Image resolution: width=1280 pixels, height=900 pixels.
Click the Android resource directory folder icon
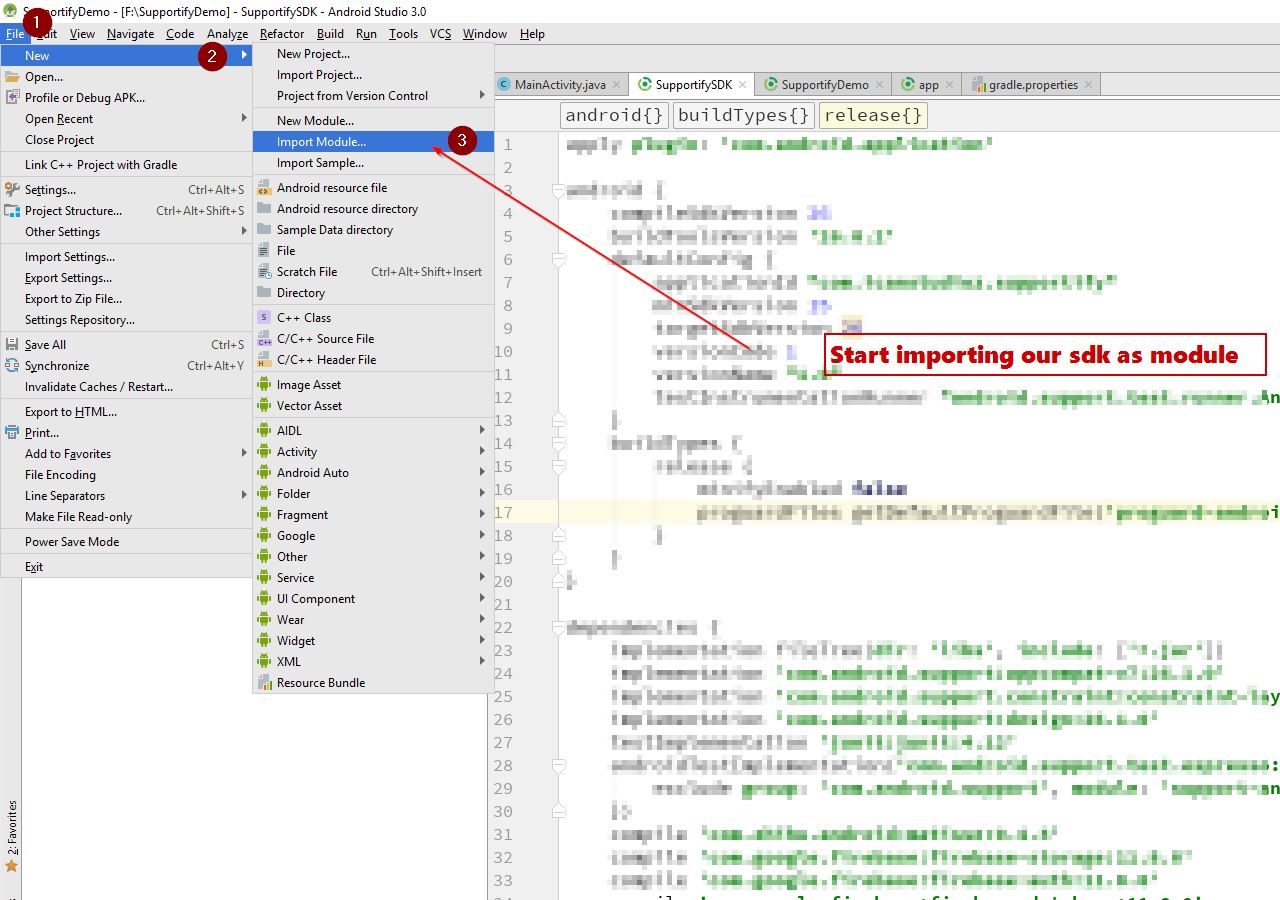pos(264,209)
